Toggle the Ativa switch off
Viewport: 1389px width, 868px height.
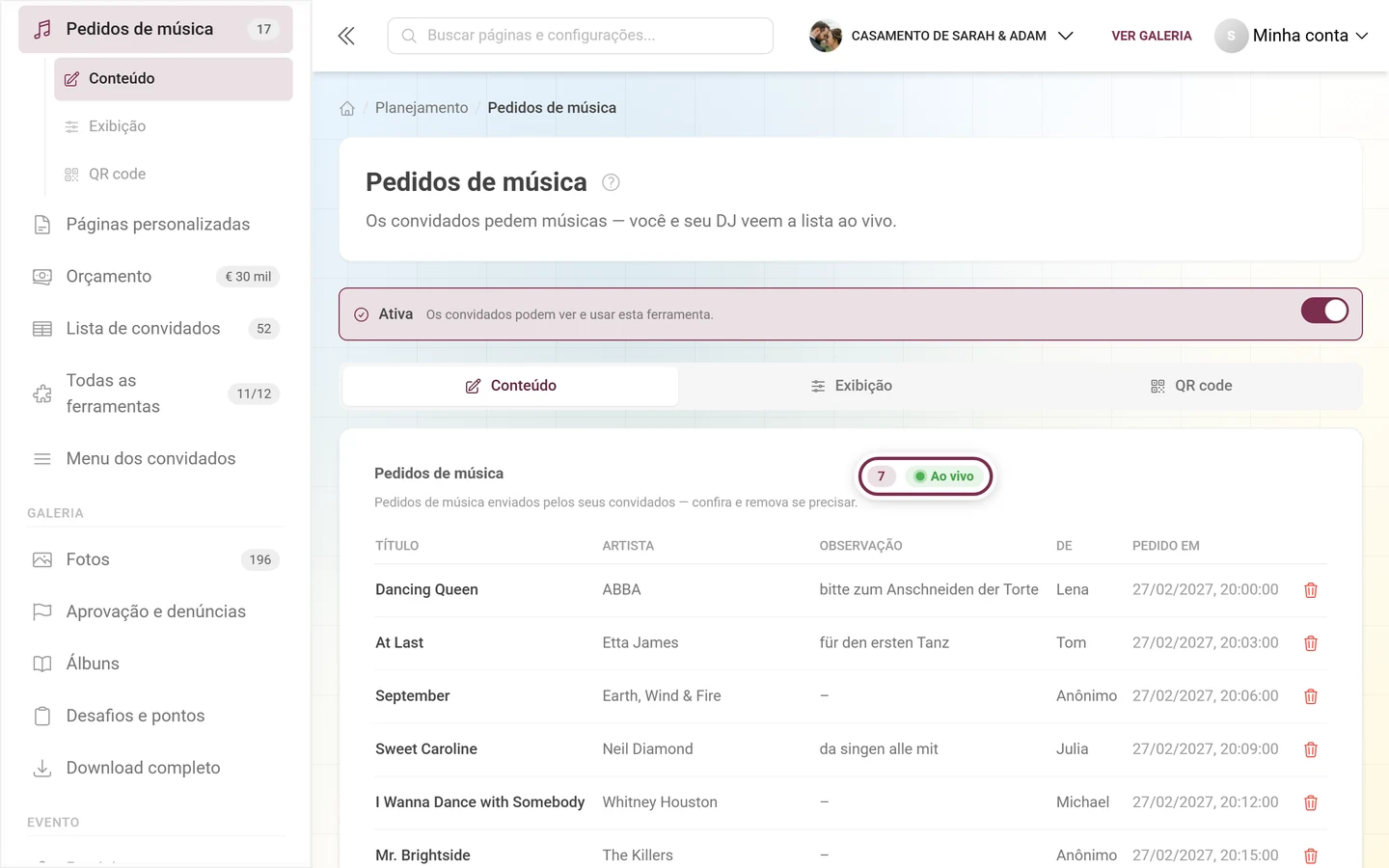pyautogui.click(x=1324, y=311)
